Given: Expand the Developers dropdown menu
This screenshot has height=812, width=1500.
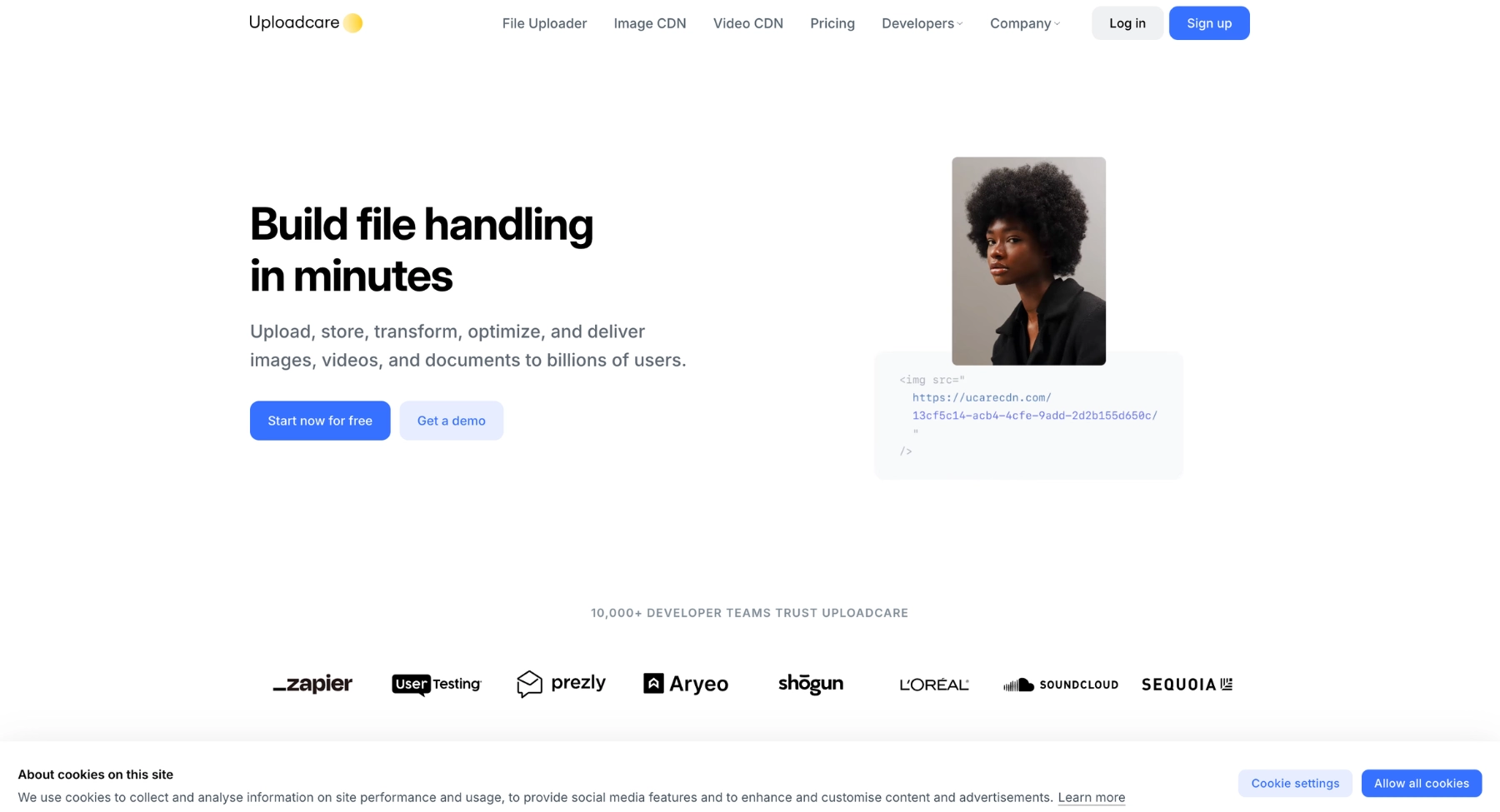Looking at the screenshot, I should pos(922,23).
